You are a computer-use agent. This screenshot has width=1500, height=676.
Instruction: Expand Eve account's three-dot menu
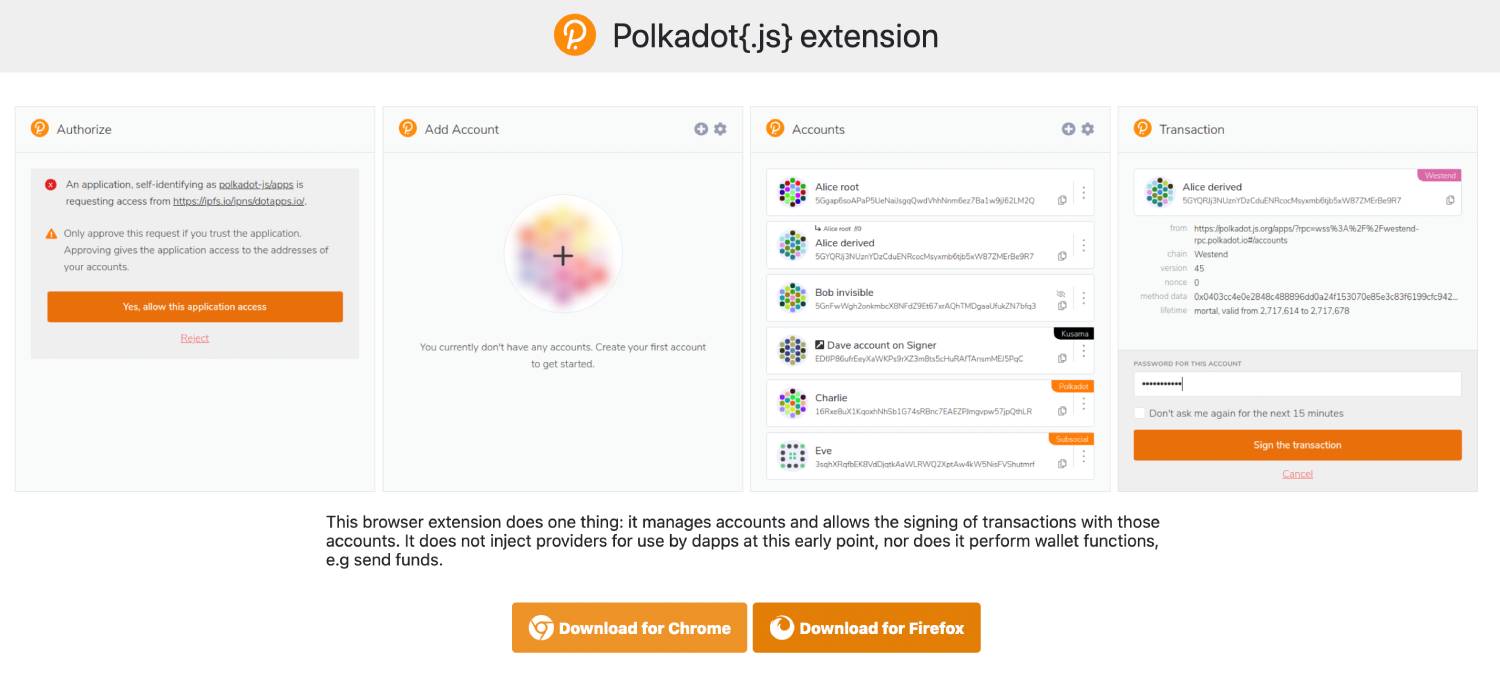tap(1083, 456)
